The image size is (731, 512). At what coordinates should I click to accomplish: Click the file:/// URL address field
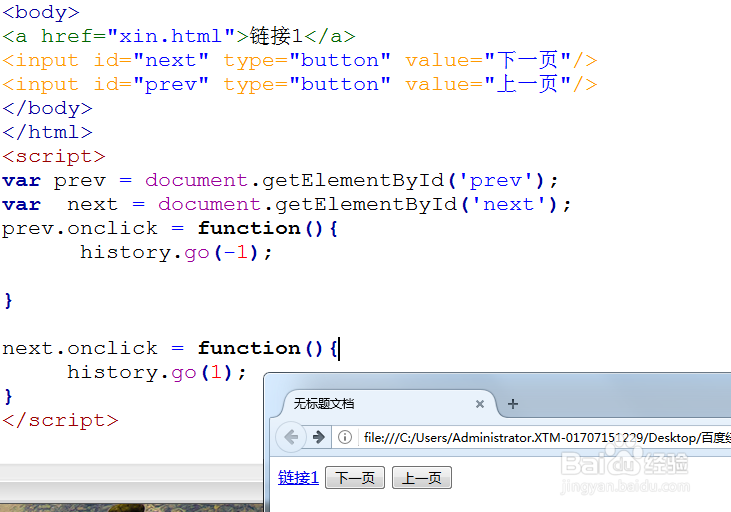point(545,437)
